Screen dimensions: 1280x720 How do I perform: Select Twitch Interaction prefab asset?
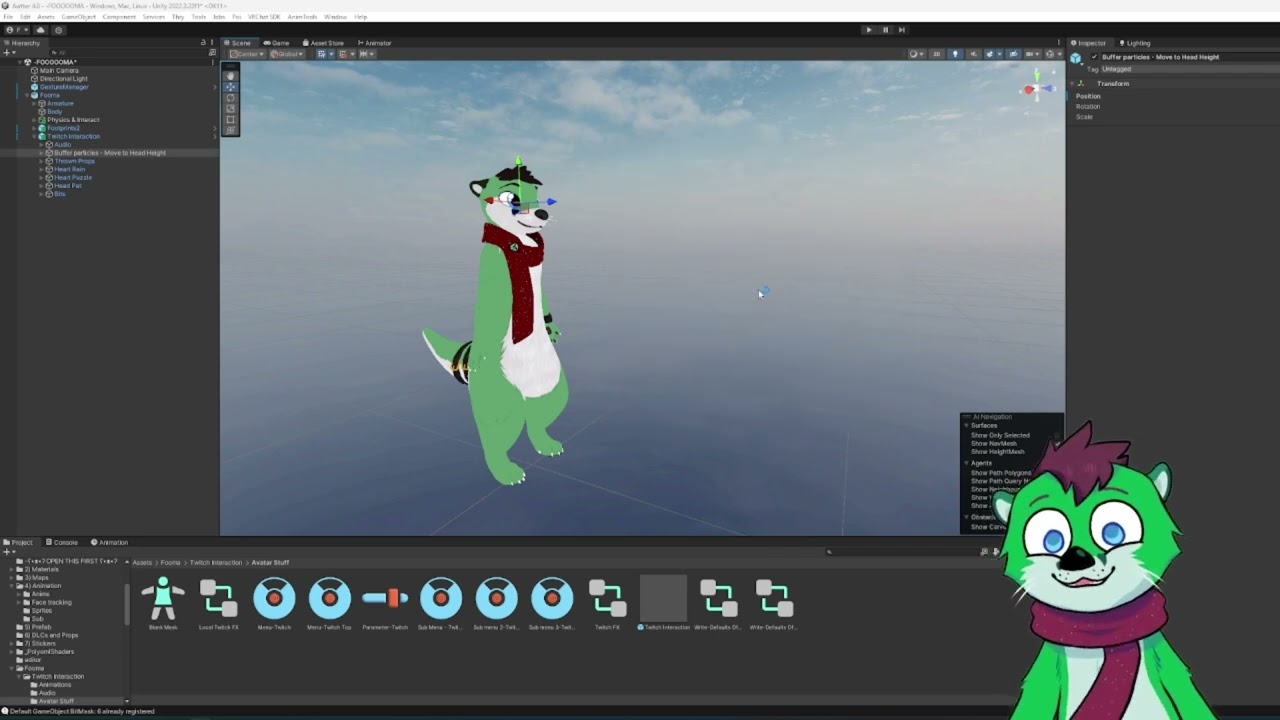point(663,604)
